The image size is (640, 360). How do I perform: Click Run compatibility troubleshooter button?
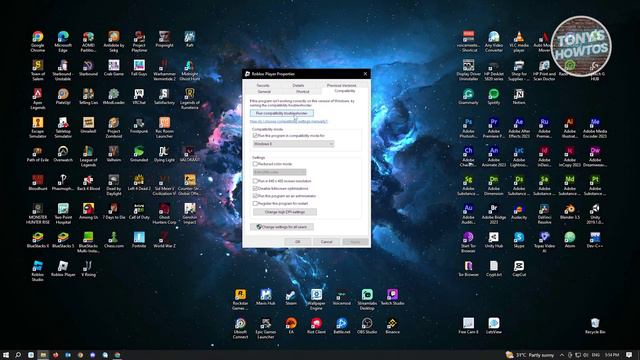click(282, 113)
